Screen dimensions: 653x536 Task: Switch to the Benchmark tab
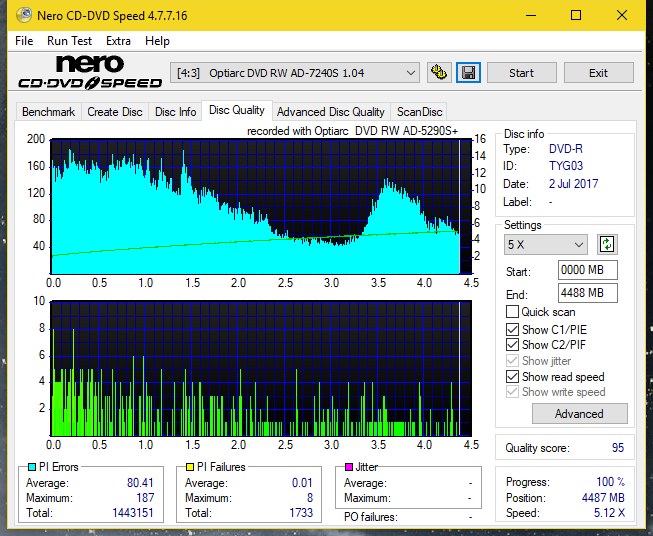(x=48, y=112)
